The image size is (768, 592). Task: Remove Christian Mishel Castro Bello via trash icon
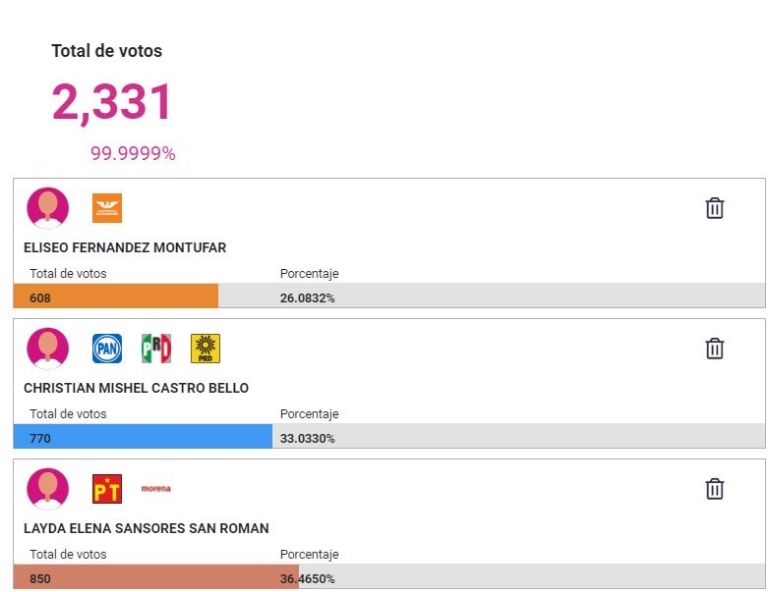point(715,349)
